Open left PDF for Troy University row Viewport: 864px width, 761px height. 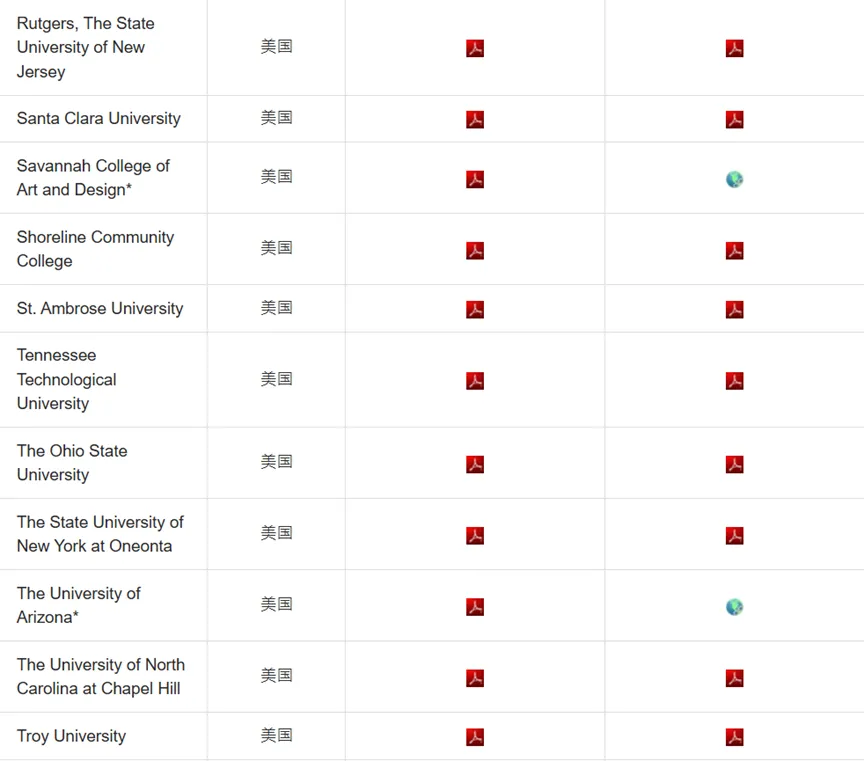475,738
